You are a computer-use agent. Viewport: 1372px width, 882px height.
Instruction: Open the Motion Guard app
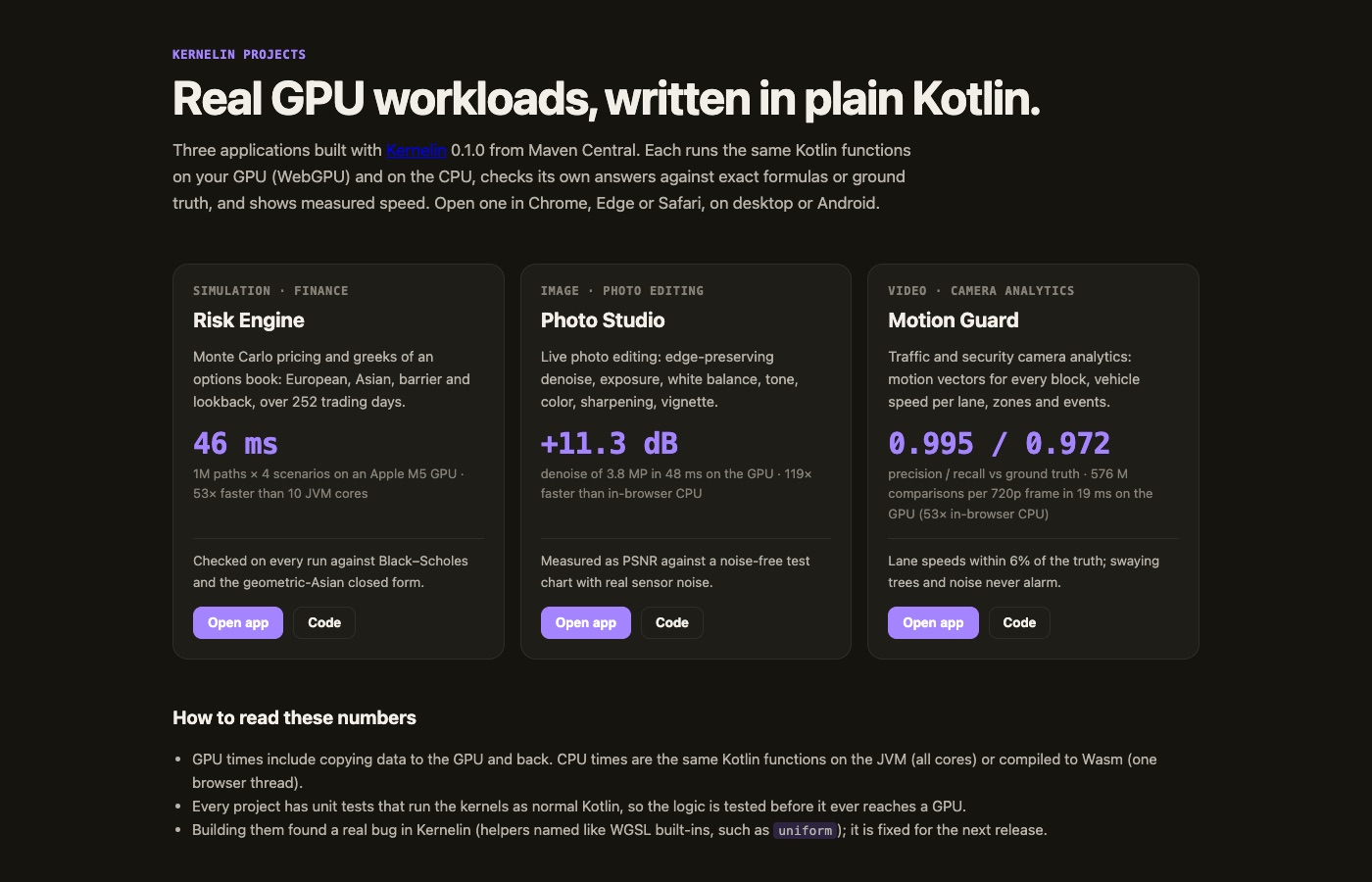(x=933, y=622)
